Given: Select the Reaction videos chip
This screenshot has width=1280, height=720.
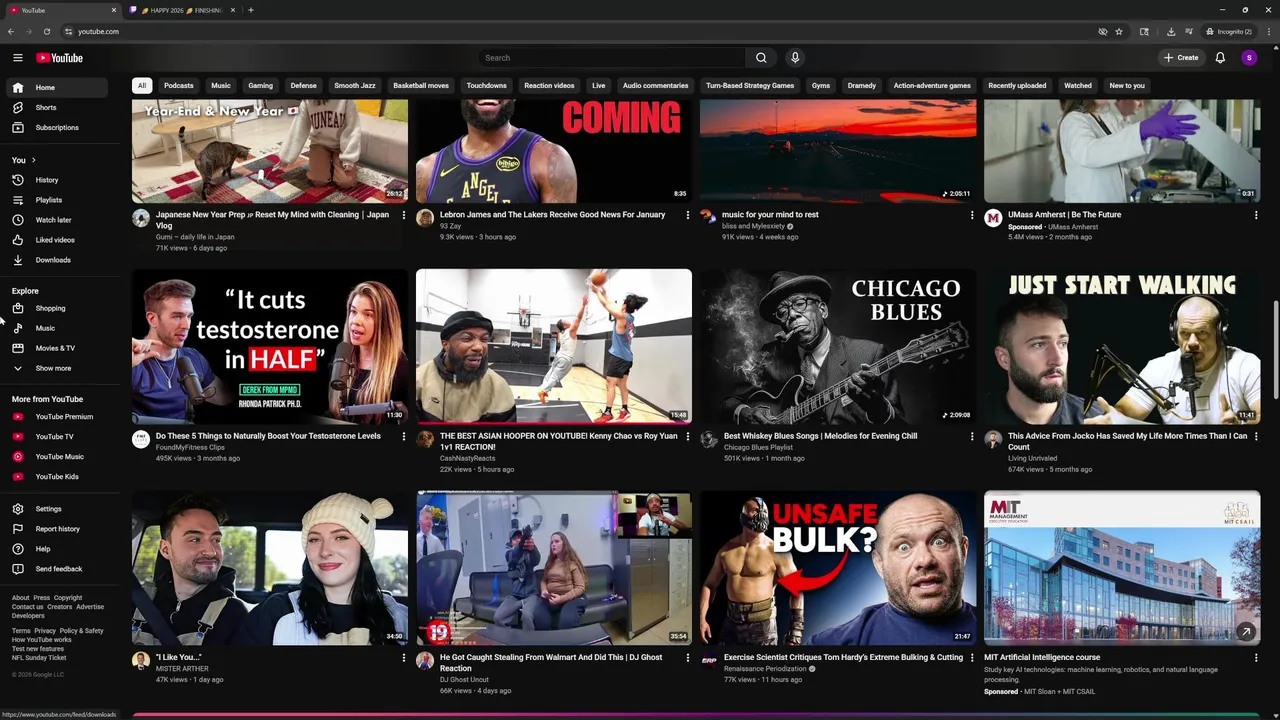Looking at the screenshot, I should click(550, 86).
